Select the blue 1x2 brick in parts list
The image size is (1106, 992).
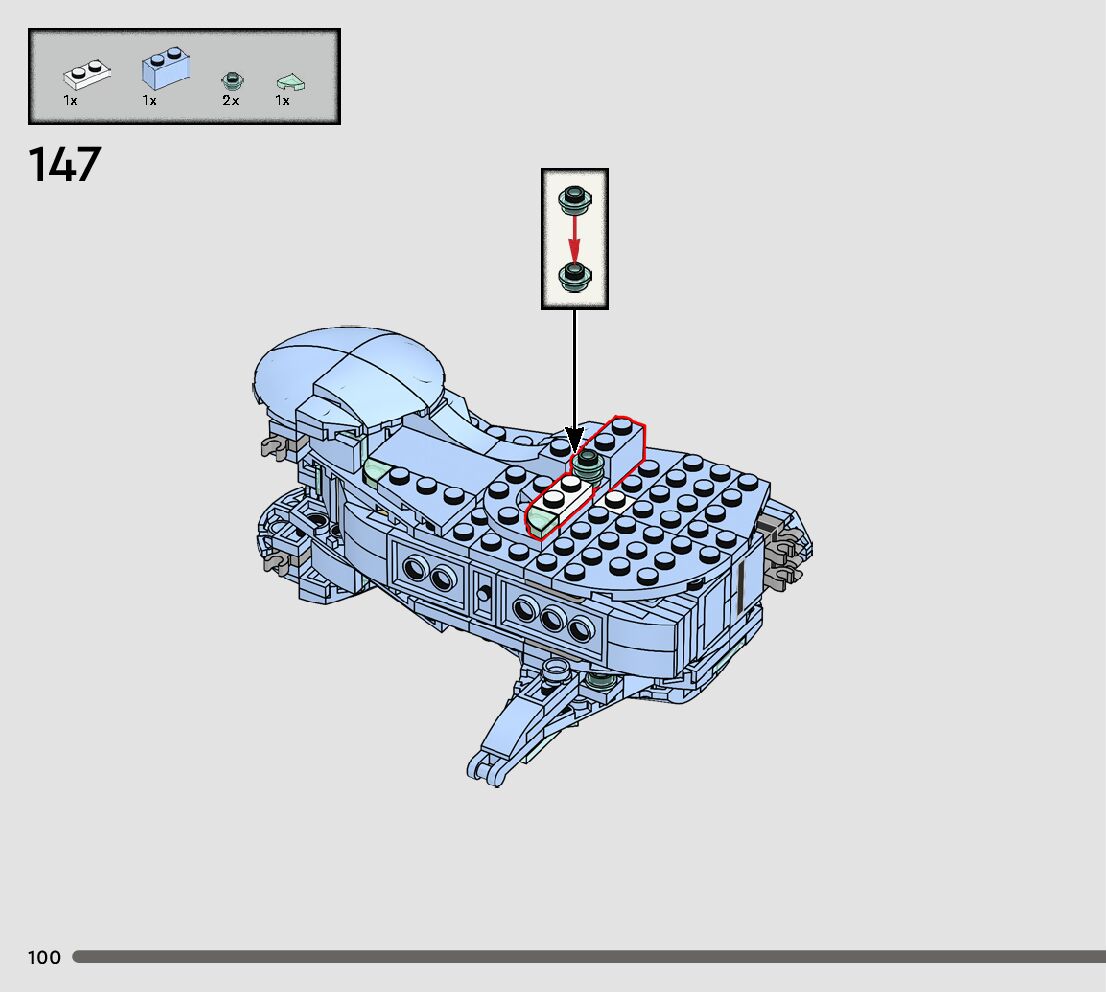coord(165,69)
